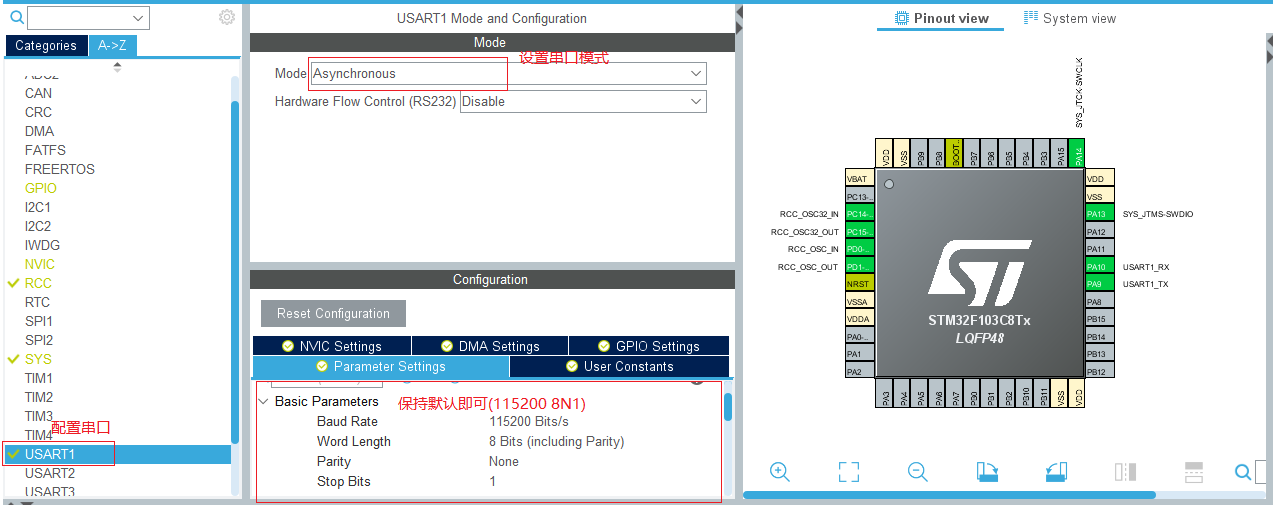
Task: Collapse the panel via arrow near Pinout view
Action: (739, 14)
